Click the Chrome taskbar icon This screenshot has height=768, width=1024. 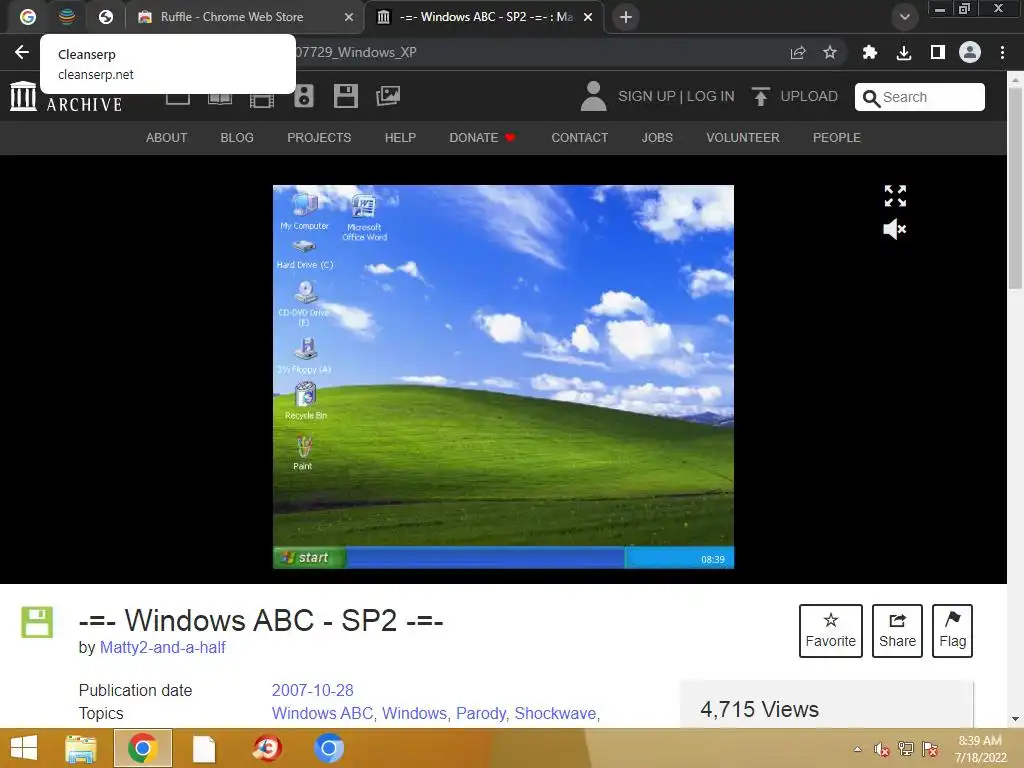(x=143, y=748)
